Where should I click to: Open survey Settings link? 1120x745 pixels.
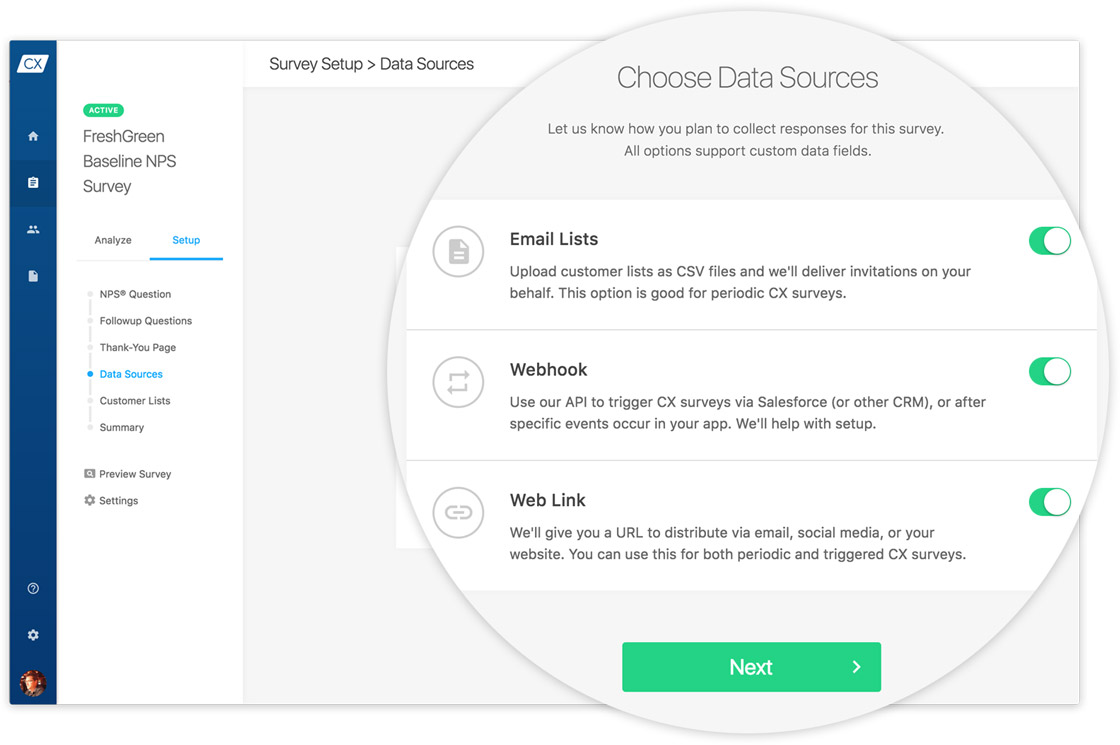118,501
